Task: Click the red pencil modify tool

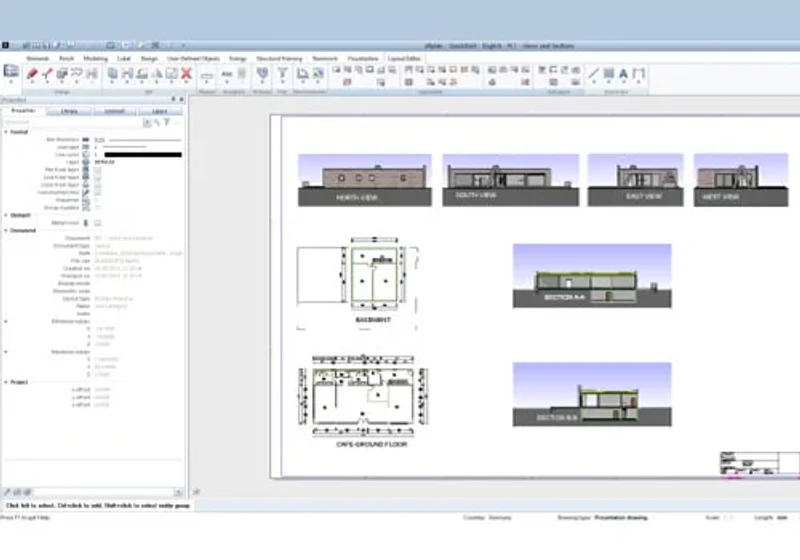Action: 32,73
